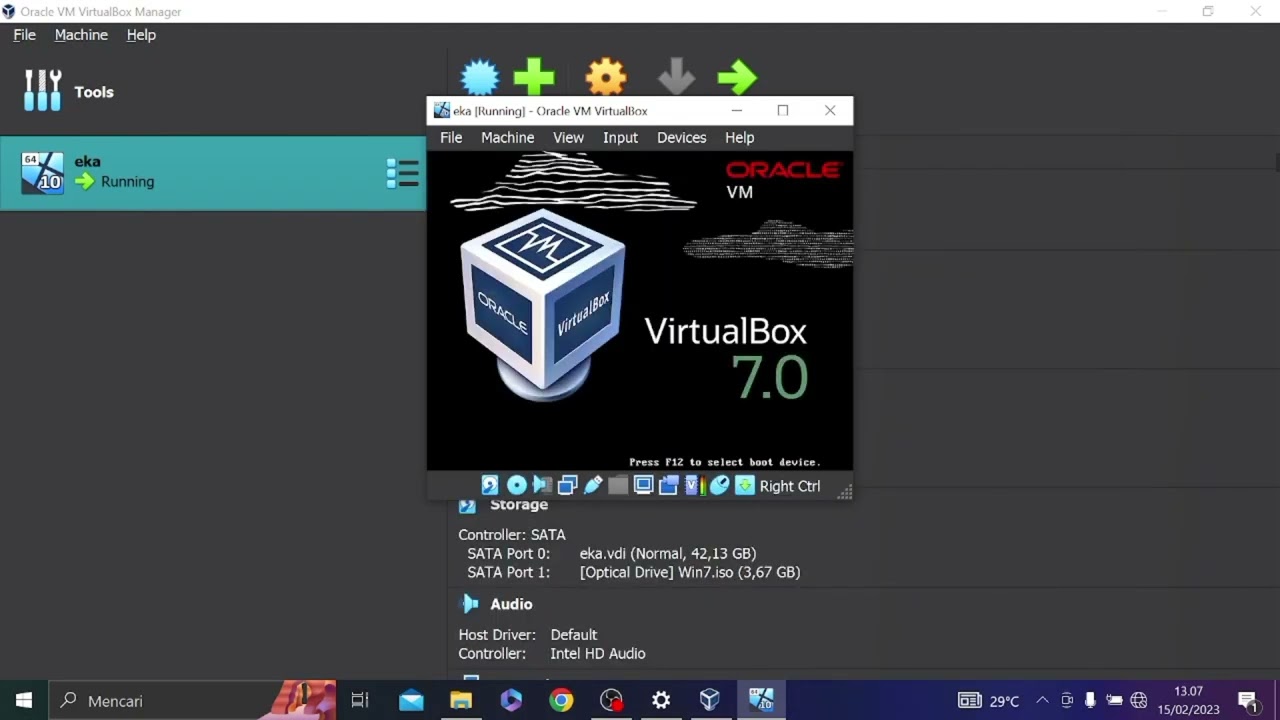The image size is (1280, 720).
Task: Click the Right Ctrl host key label
Action: pyautogui.click(x=790, y=486)
